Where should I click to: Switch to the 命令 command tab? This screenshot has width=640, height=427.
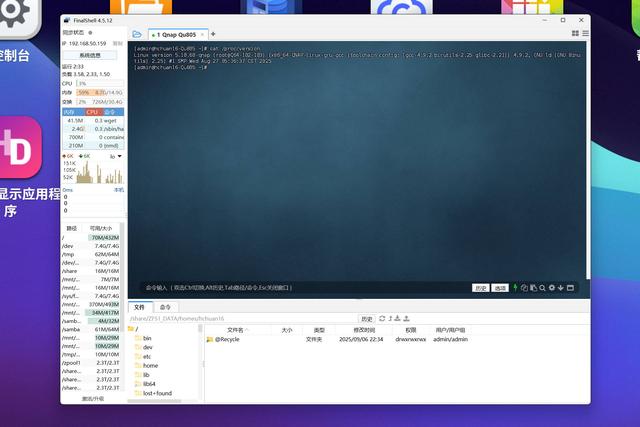coord(165,307)
